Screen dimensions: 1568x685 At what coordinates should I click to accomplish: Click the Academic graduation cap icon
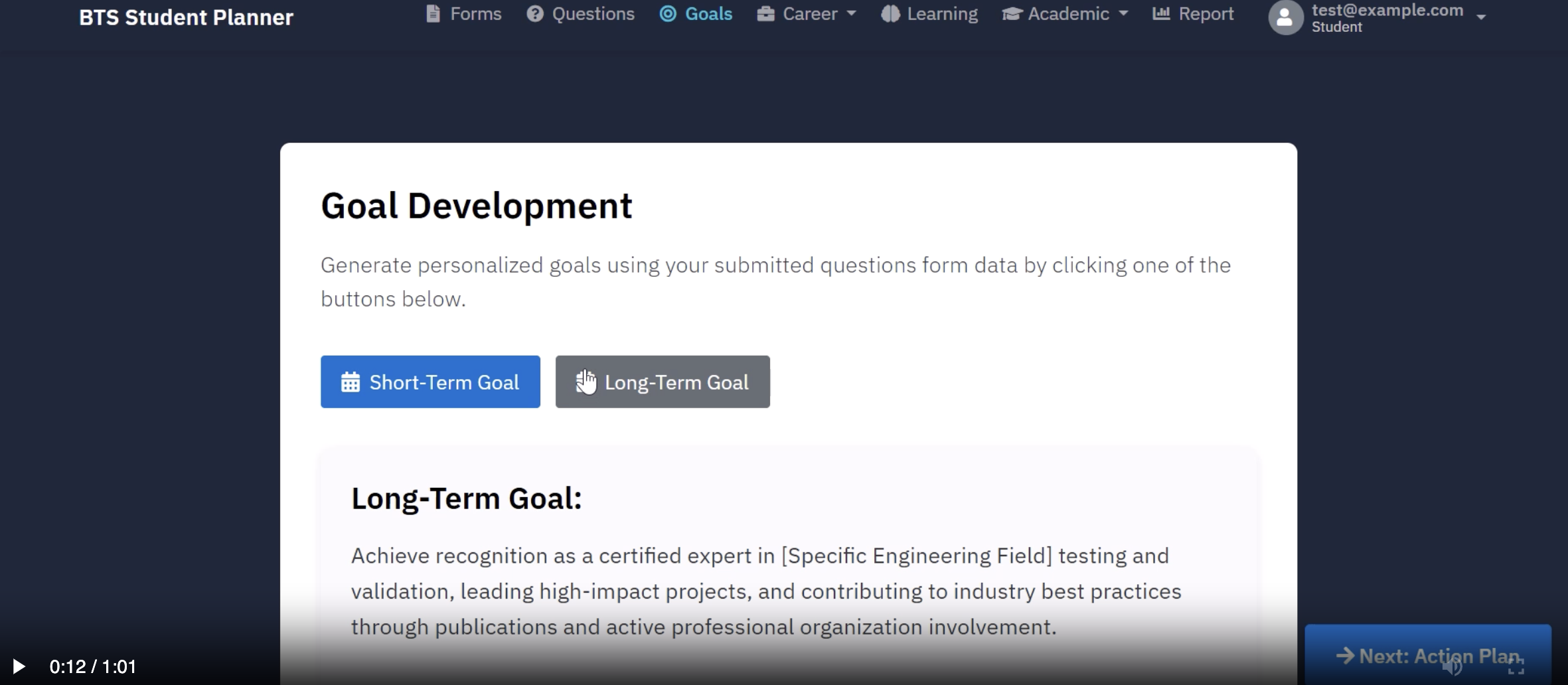coord(1010,13)
